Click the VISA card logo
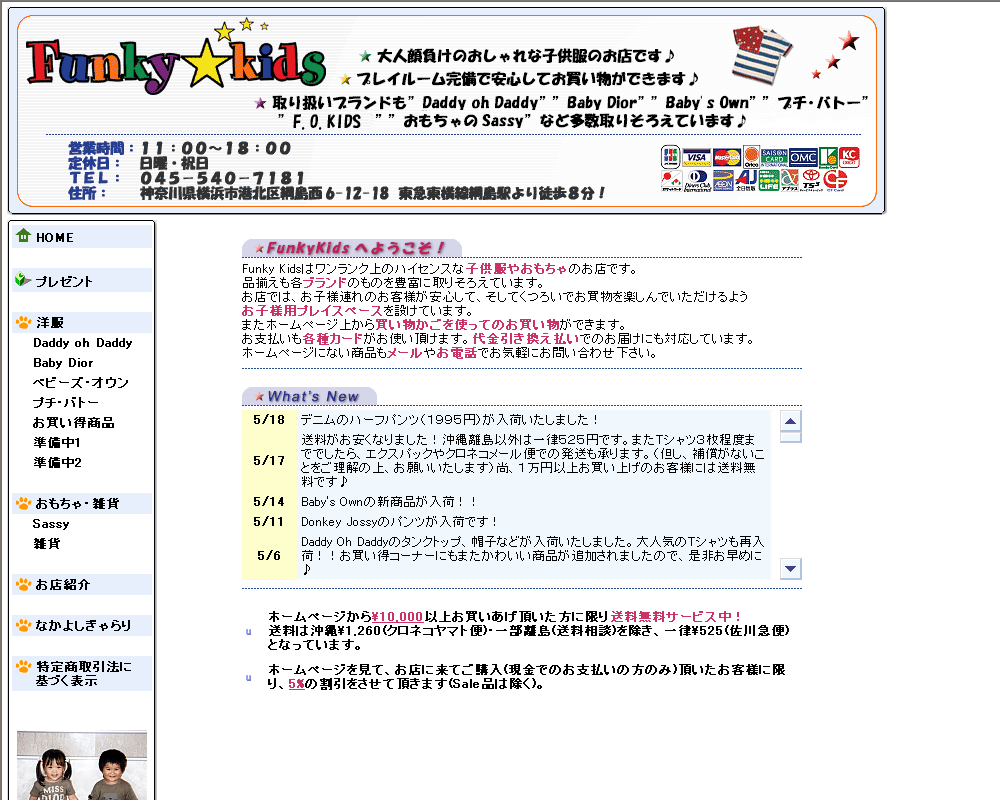 696,158
